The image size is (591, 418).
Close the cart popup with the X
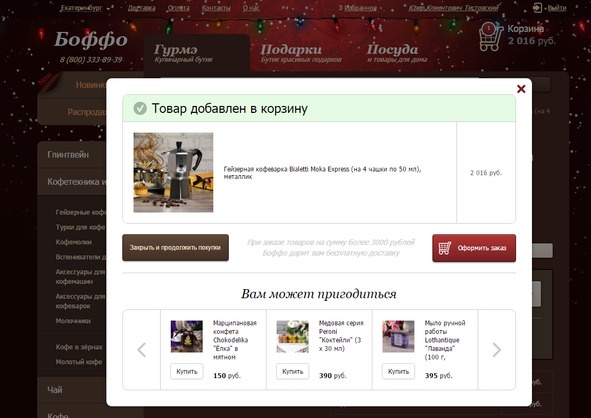521,89
